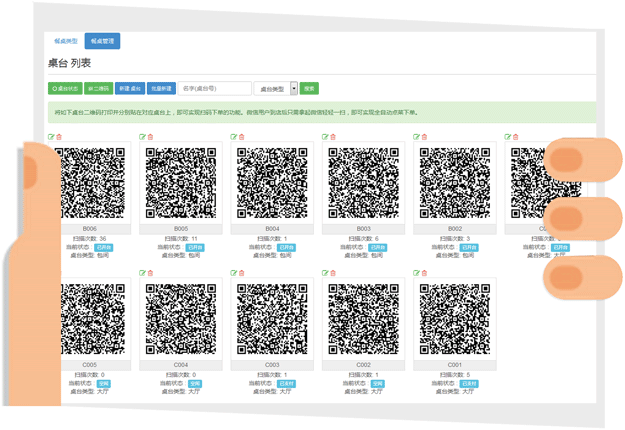This screenshot has height=430, width=625.
Task: Select the QR code of table B002
Action: tap(455, 183)
